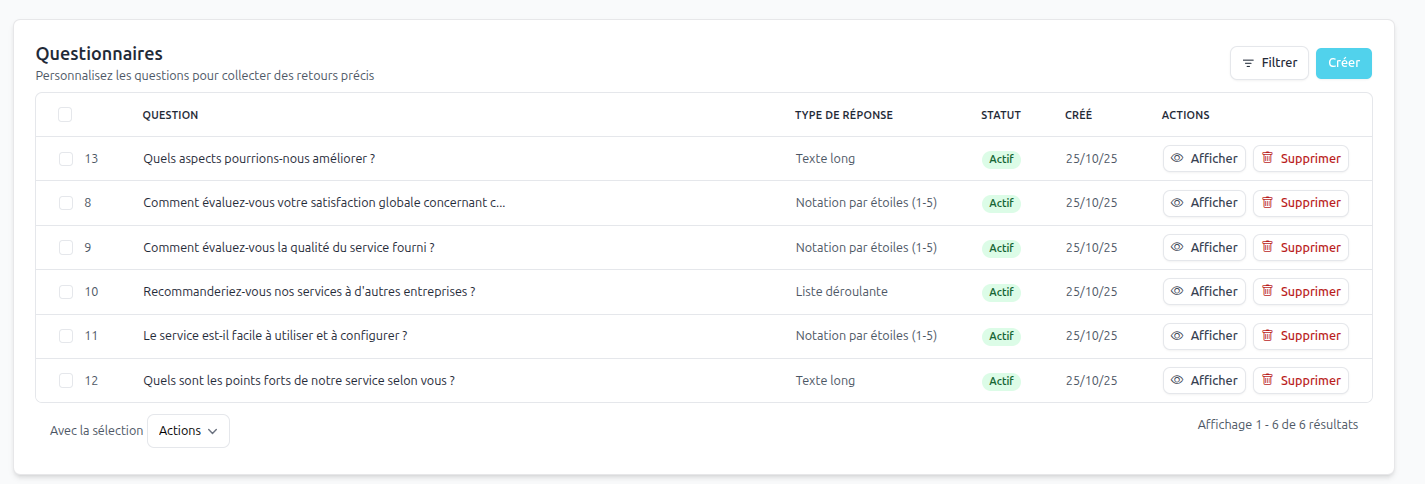The width and height of the screenshot is (1425, 484).
Task: Sort by the Question column header
Action: (170, 115)
